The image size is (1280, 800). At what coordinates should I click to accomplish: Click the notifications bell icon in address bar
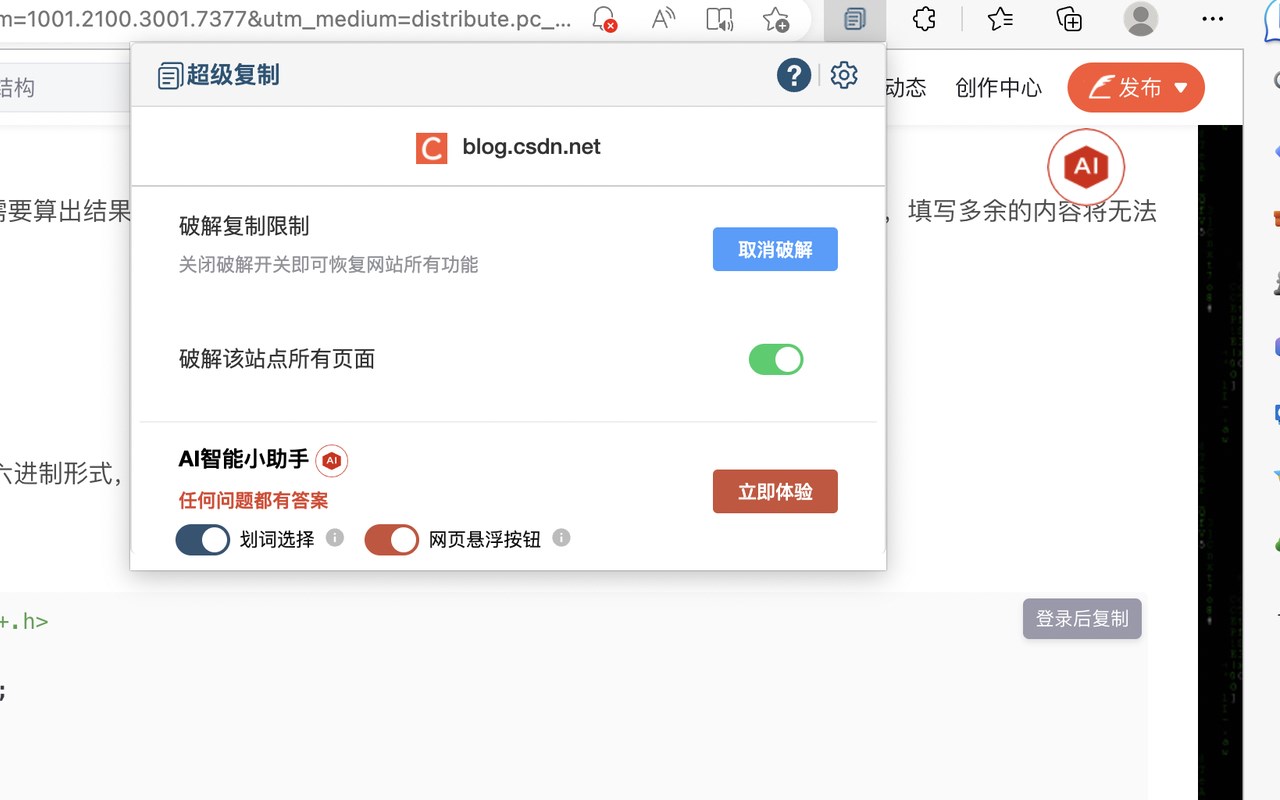click(604, 19)
